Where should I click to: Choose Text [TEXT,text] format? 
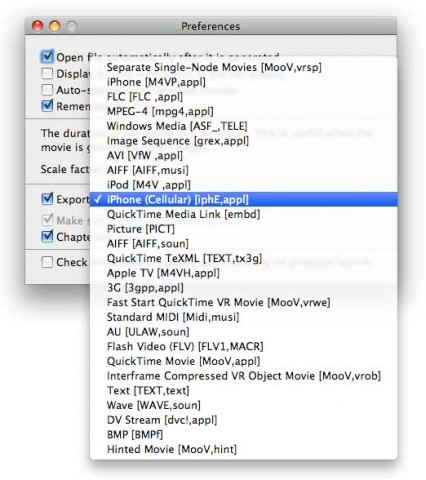click(243, 390)
